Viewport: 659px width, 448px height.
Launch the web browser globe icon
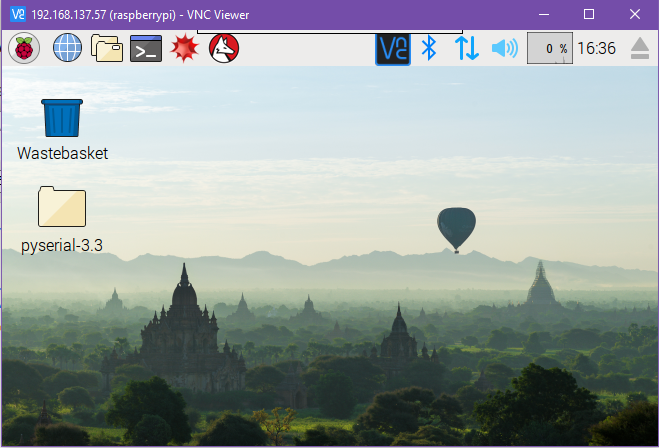click(67, 48)
